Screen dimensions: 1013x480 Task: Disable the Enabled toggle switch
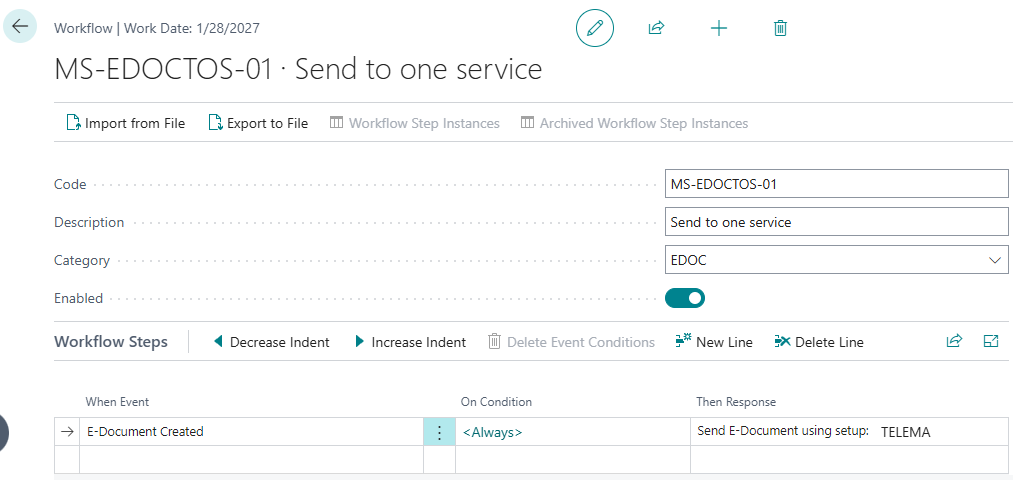[x=685, y=298]
